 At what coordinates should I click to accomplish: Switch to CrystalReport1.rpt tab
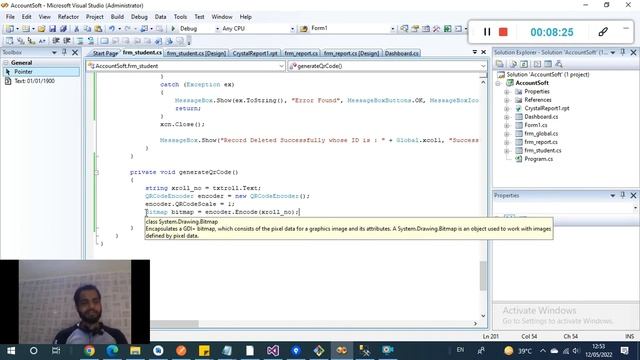(x=255, y=53)
